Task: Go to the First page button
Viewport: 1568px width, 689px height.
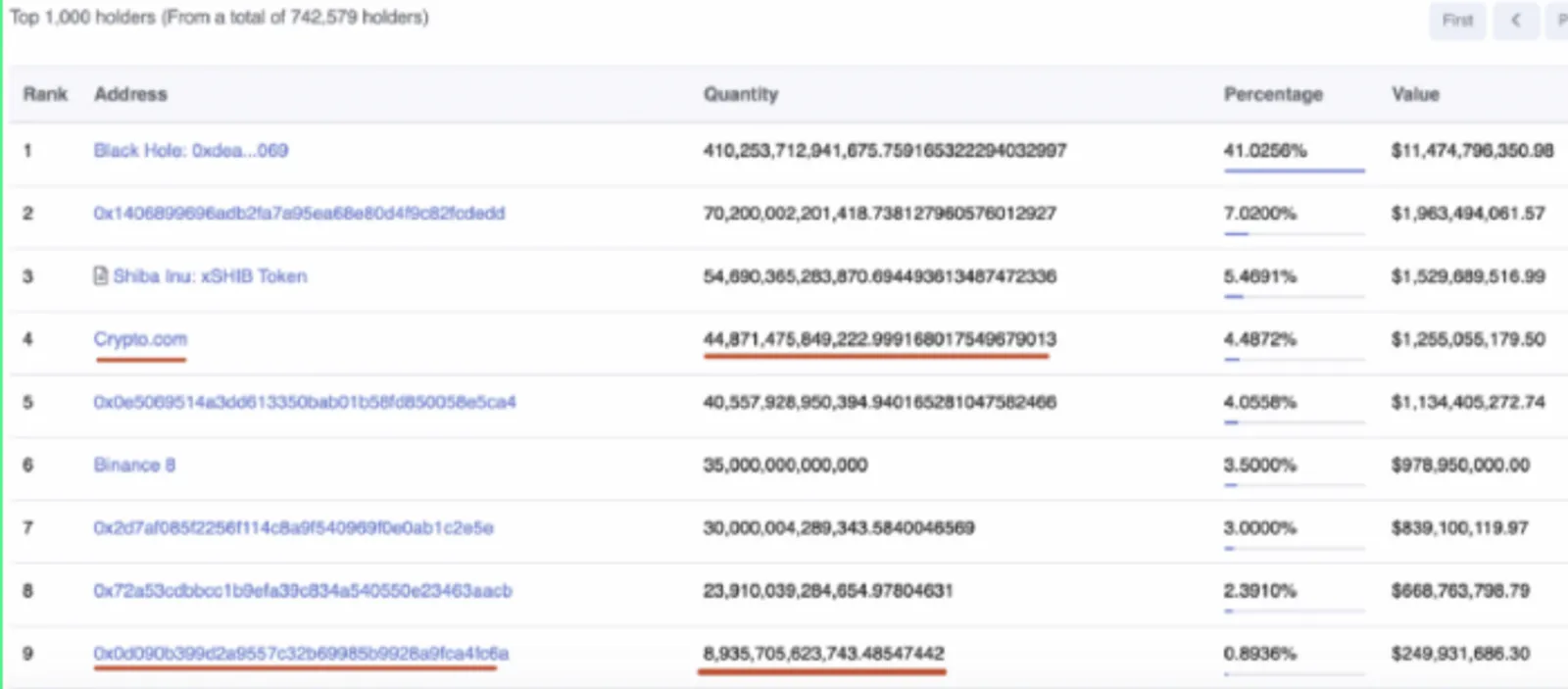Action: [1457, 20]
